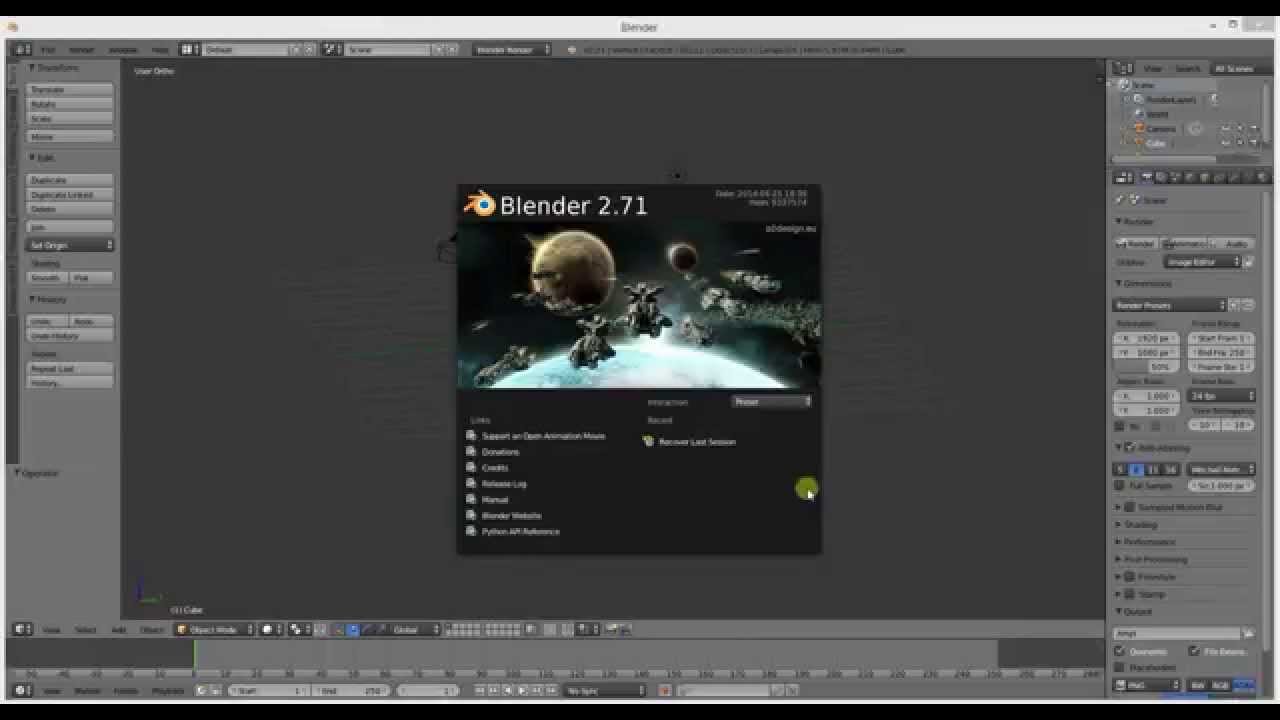The image size is (1280, 720).
Task: Click the output path input field
Action: tap(1177, 633)
